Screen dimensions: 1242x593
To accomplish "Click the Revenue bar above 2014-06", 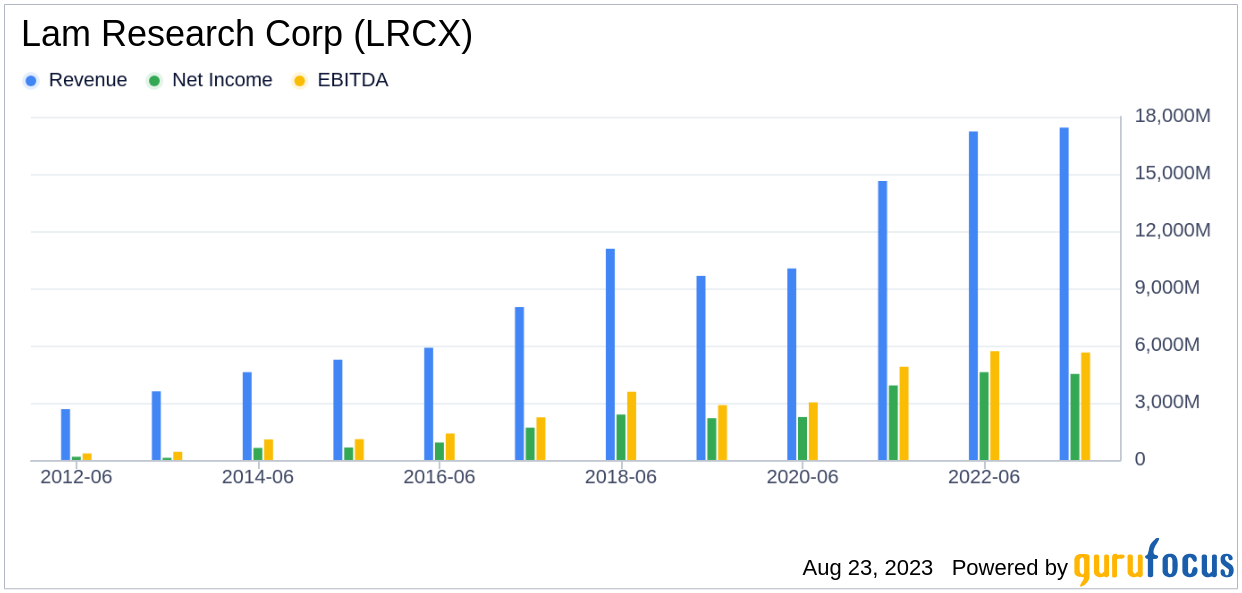I will (247, 417).
